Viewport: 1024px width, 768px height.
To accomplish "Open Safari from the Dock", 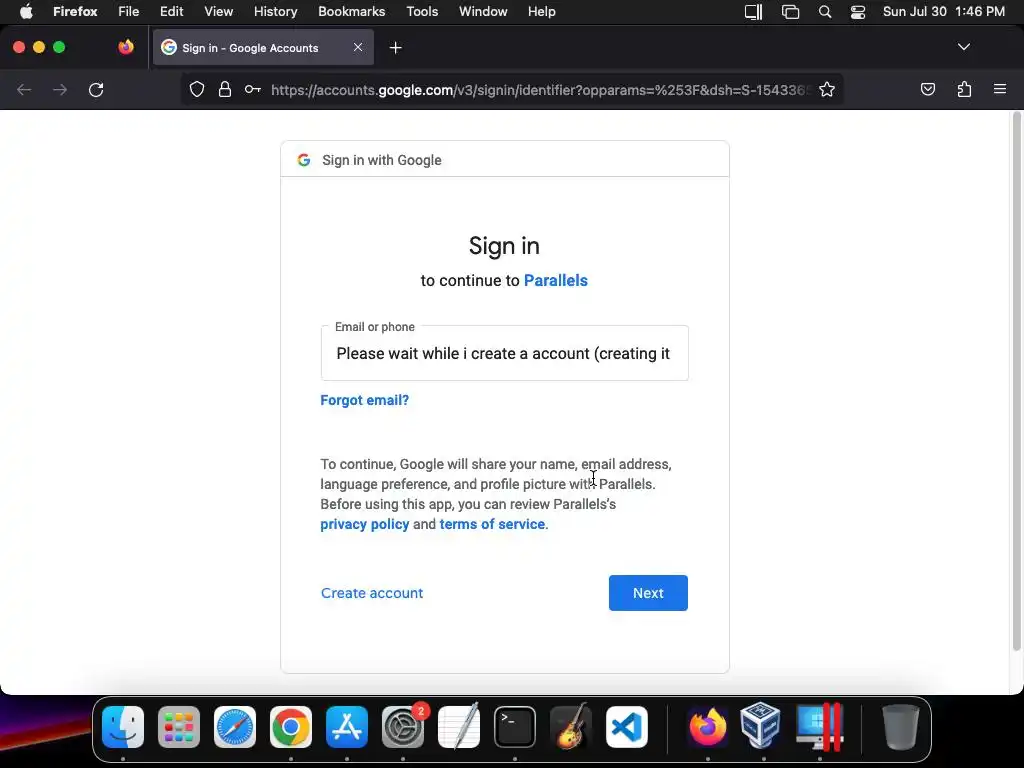I will click(235, 727).
